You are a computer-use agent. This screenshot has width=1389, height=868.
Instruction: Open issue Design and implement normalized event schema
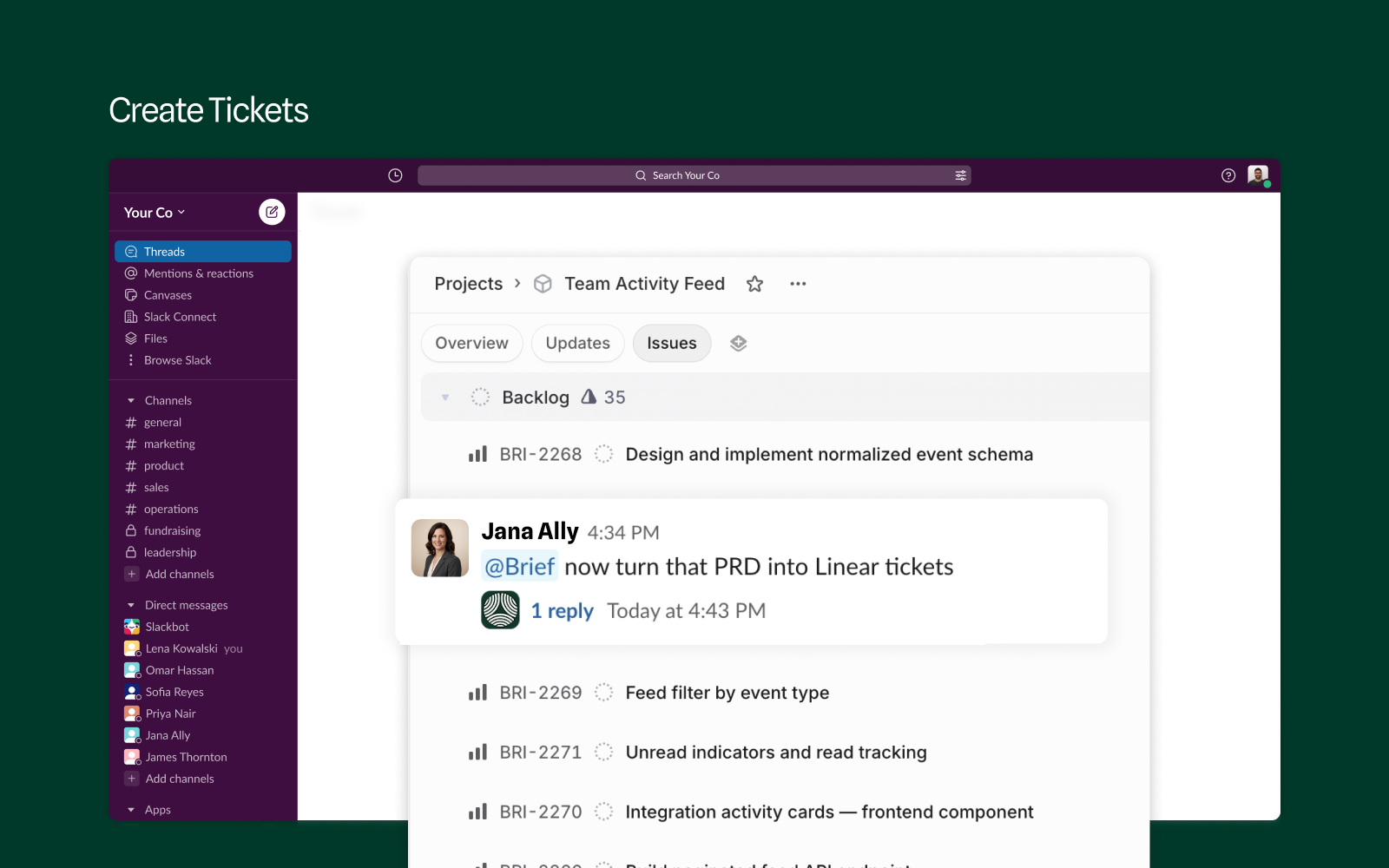point(829,455)
